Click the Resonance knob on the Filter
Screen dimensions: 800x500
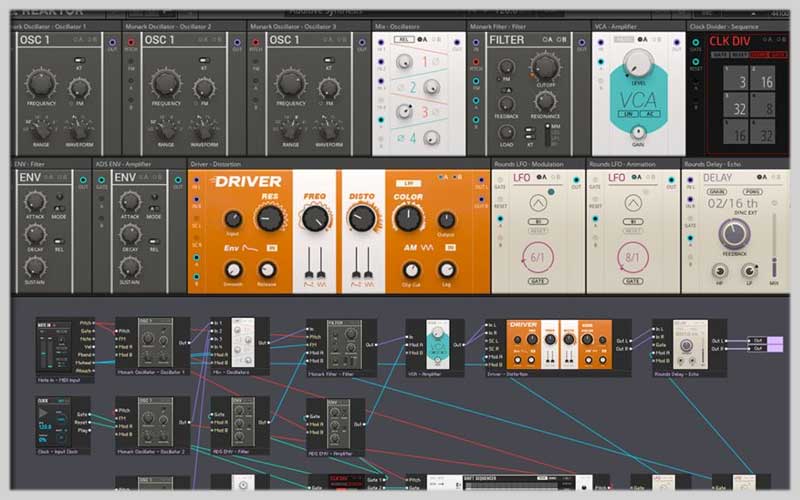(x=545, y=102)
